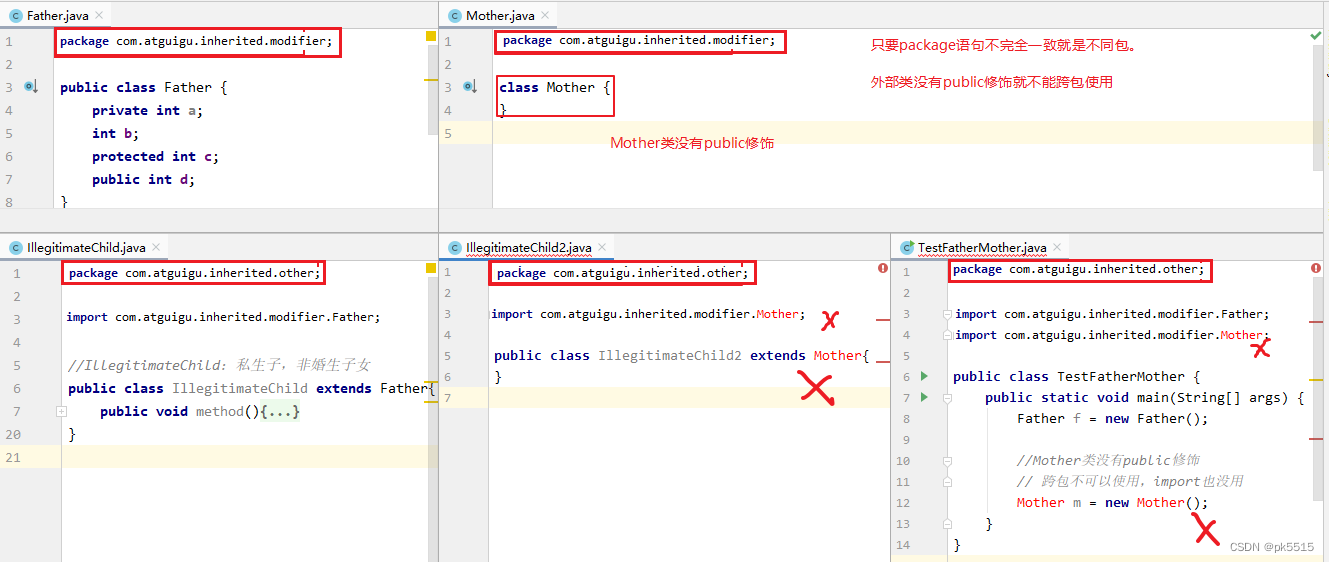Click the fold end marker at comment line 11
Viewport: 1329px width, 562px height.
tap(946, 481)
